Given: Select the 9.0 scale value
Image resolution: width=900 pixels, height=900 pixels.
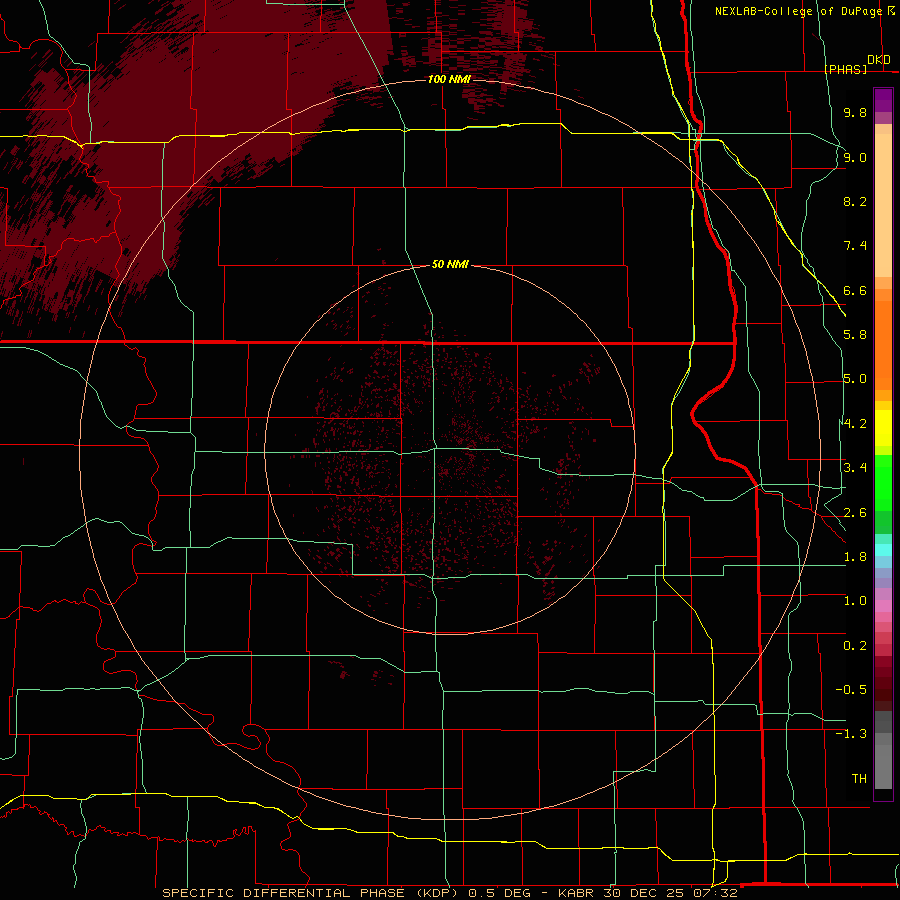Looking at the screenshot, I should [x=855, y=157].
